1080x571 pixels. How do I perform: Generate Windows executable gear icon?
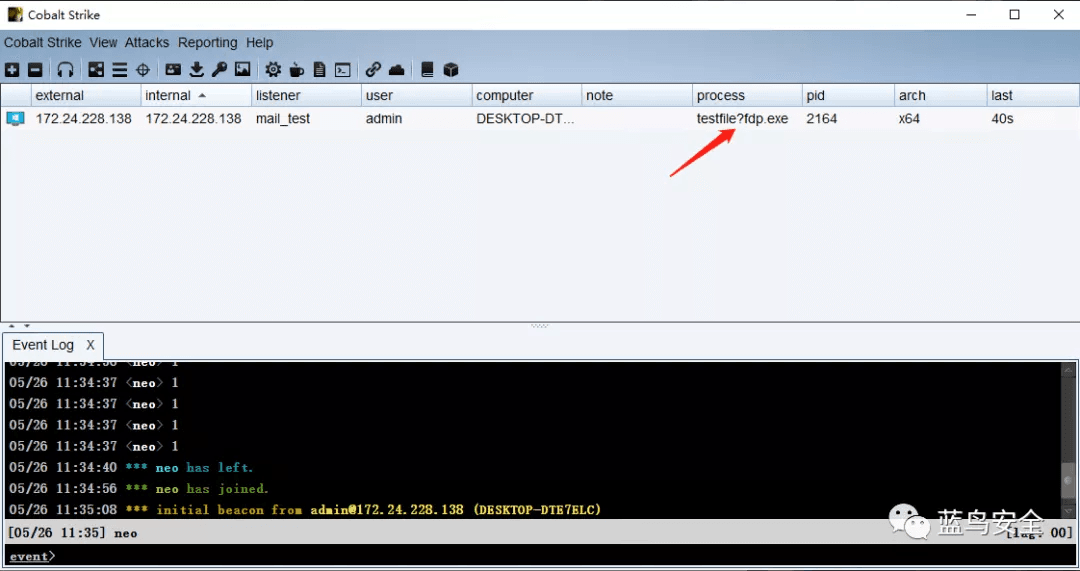273,70
